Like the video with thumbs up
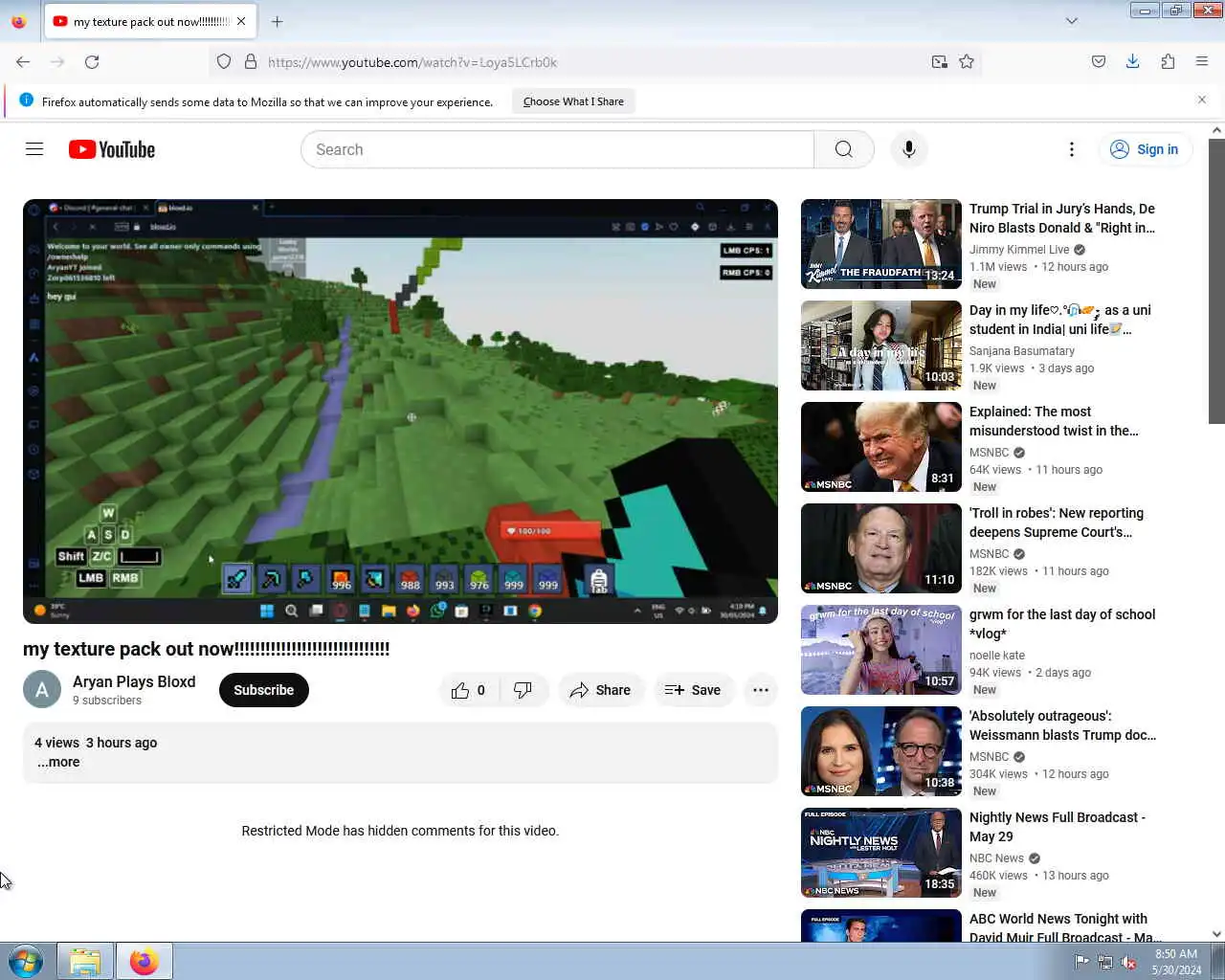Image resolution: width=1225 pixels, height=980 pixels. [x=468, y=690]
